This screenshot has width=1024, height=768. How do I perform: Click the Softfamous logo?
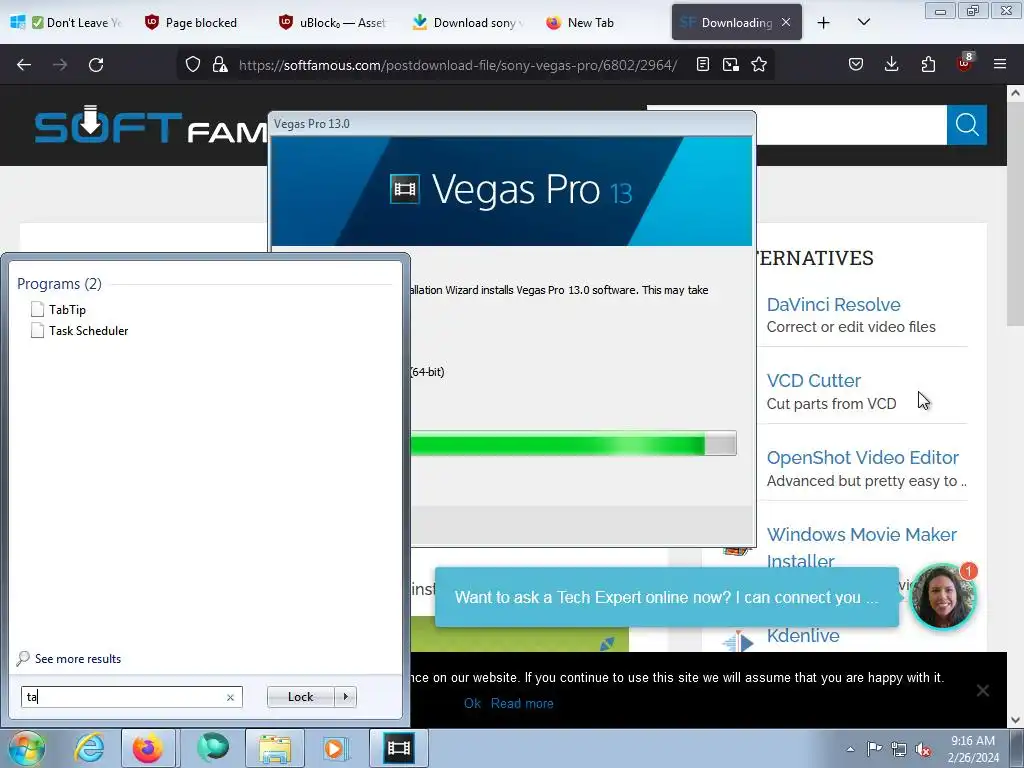coord(150,125)
